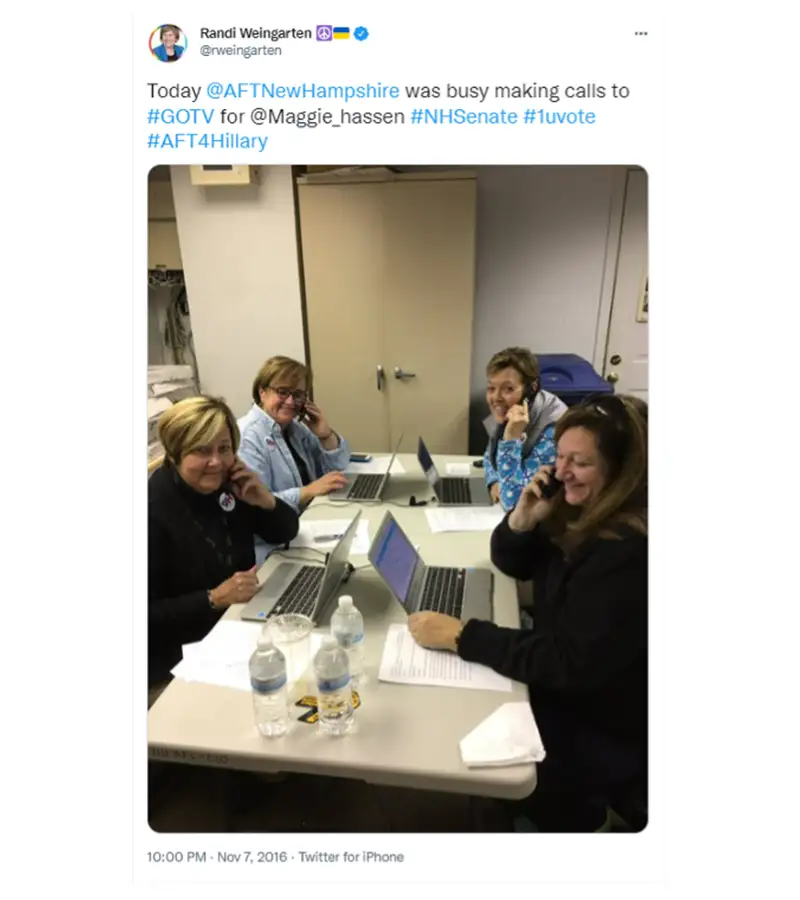The width and height of the screenshot is (800, 900).
Task: Open the #NHSenate hashtag
Action: 464,117
